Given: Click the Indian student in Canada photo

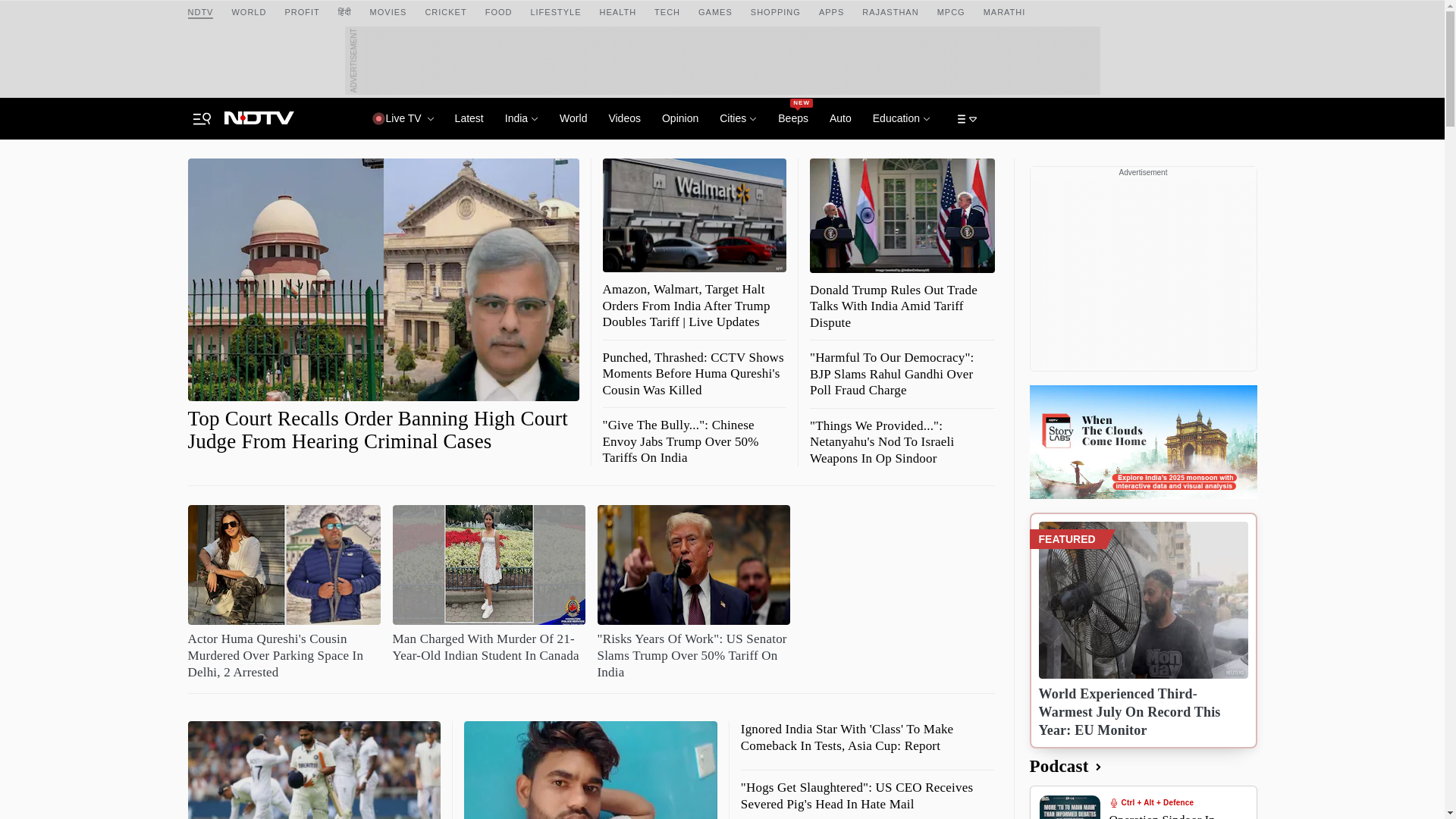Looking at the screenshot, I should point(488,565).
